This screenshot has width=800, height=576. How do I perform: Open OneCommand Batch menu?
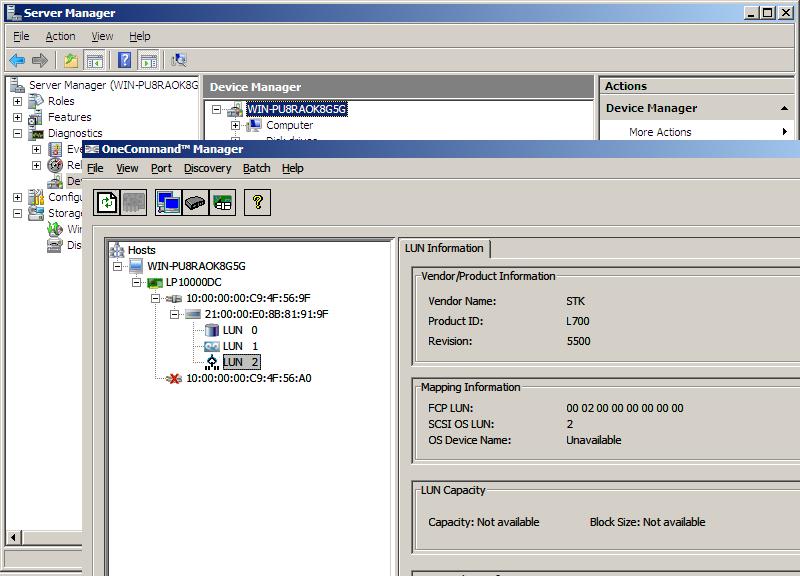coord(257,168)
